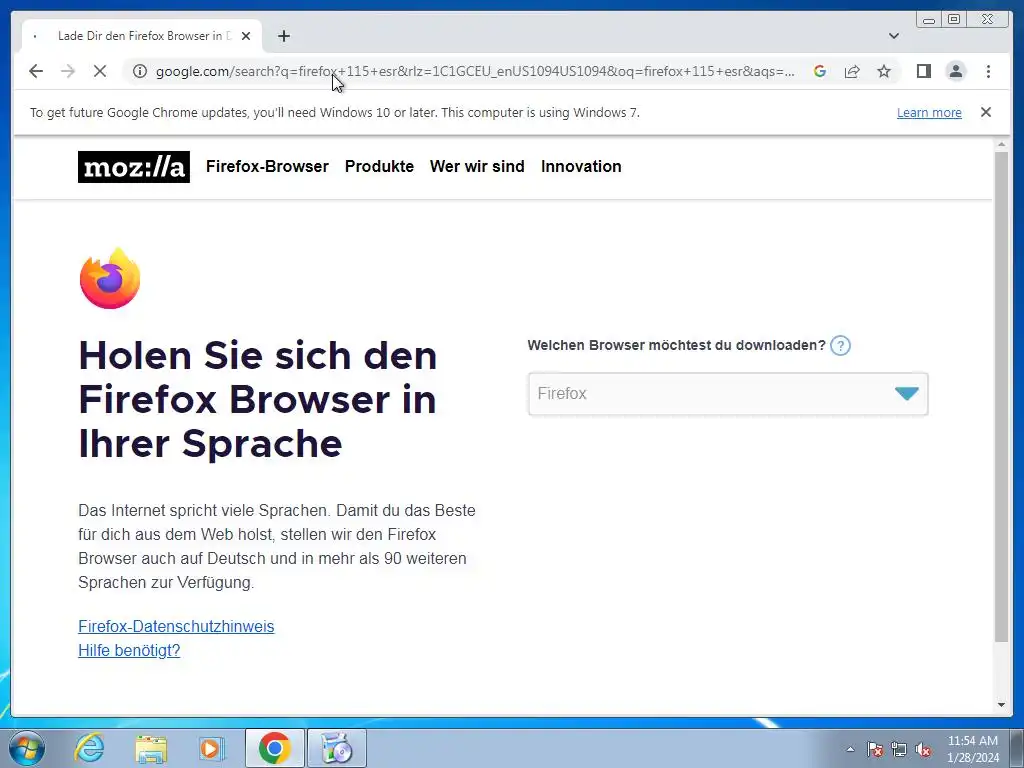
Task: Click the Chrome taskbar button
Action: coord(274,748)
